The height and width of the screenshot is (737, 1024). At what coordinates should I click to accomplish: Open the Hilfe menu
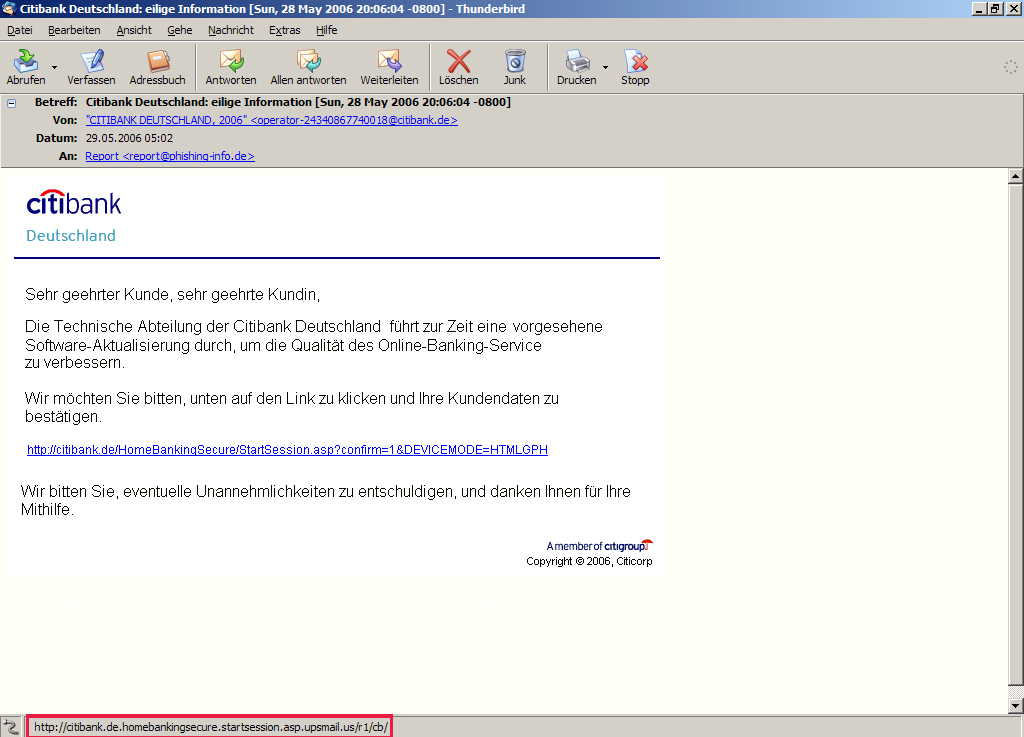pyautogui.click(x=327, y=30)
